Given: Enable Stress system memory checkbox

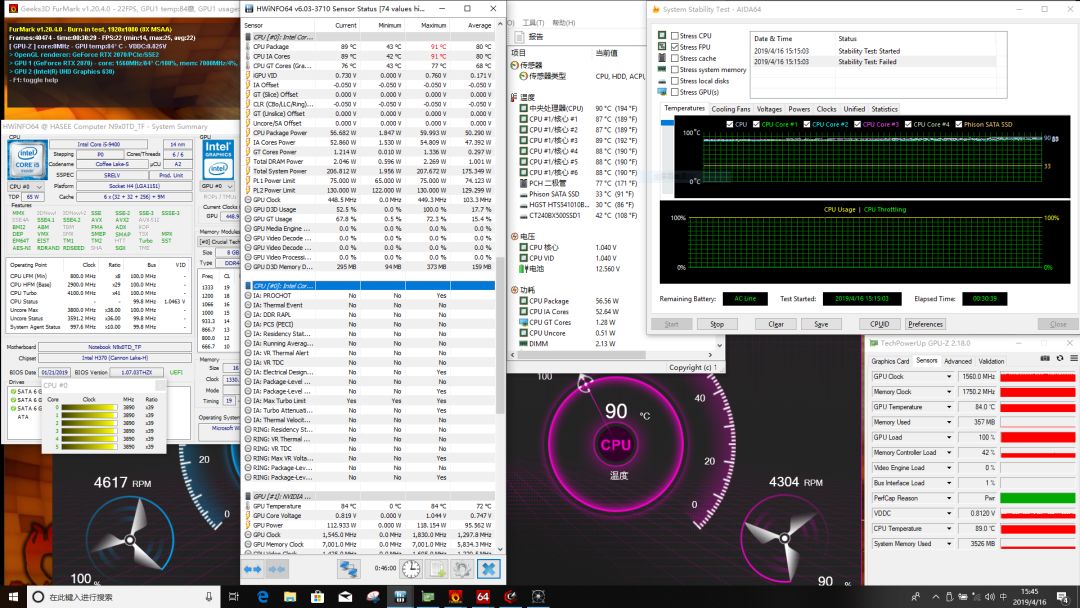Looking at the screenshot, I should 675,70.
